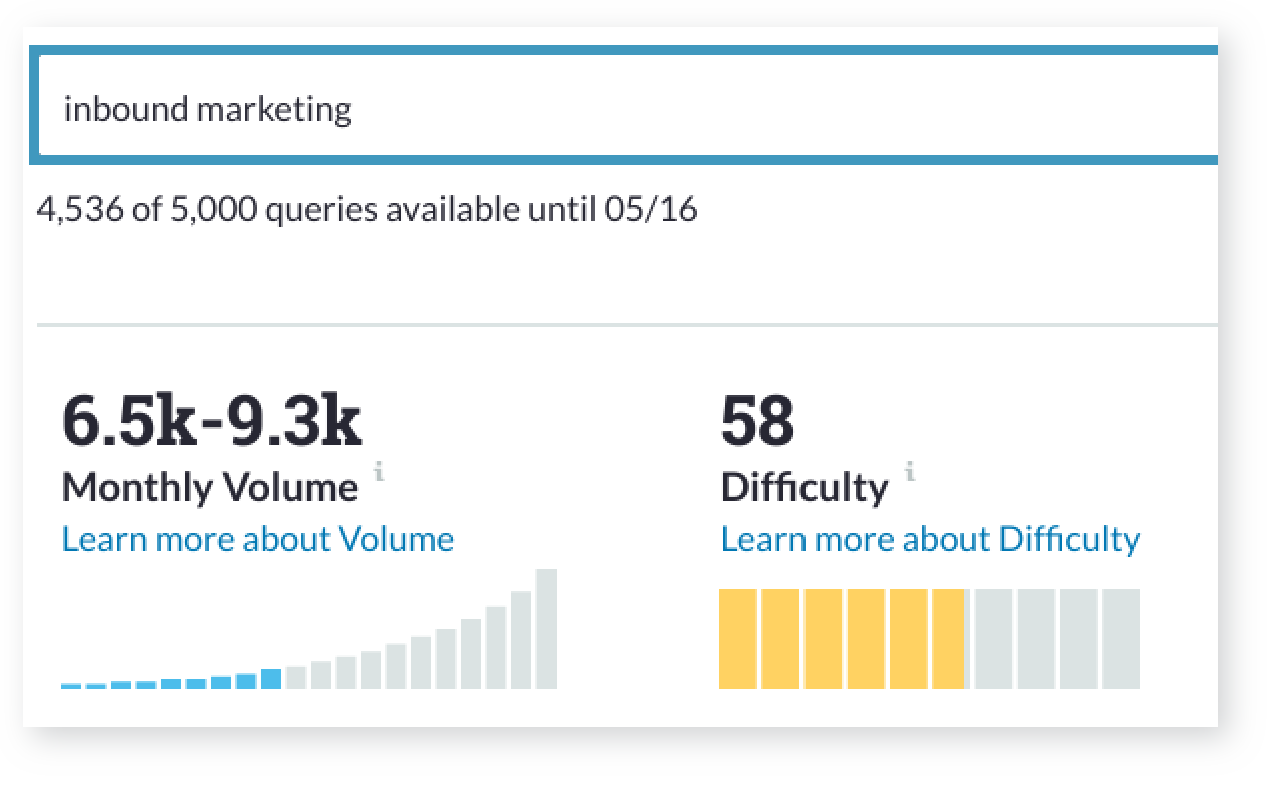This screenshot has height=787, width=1278.
Task: Select the Difficulty label text
Action: click(804, 488)
